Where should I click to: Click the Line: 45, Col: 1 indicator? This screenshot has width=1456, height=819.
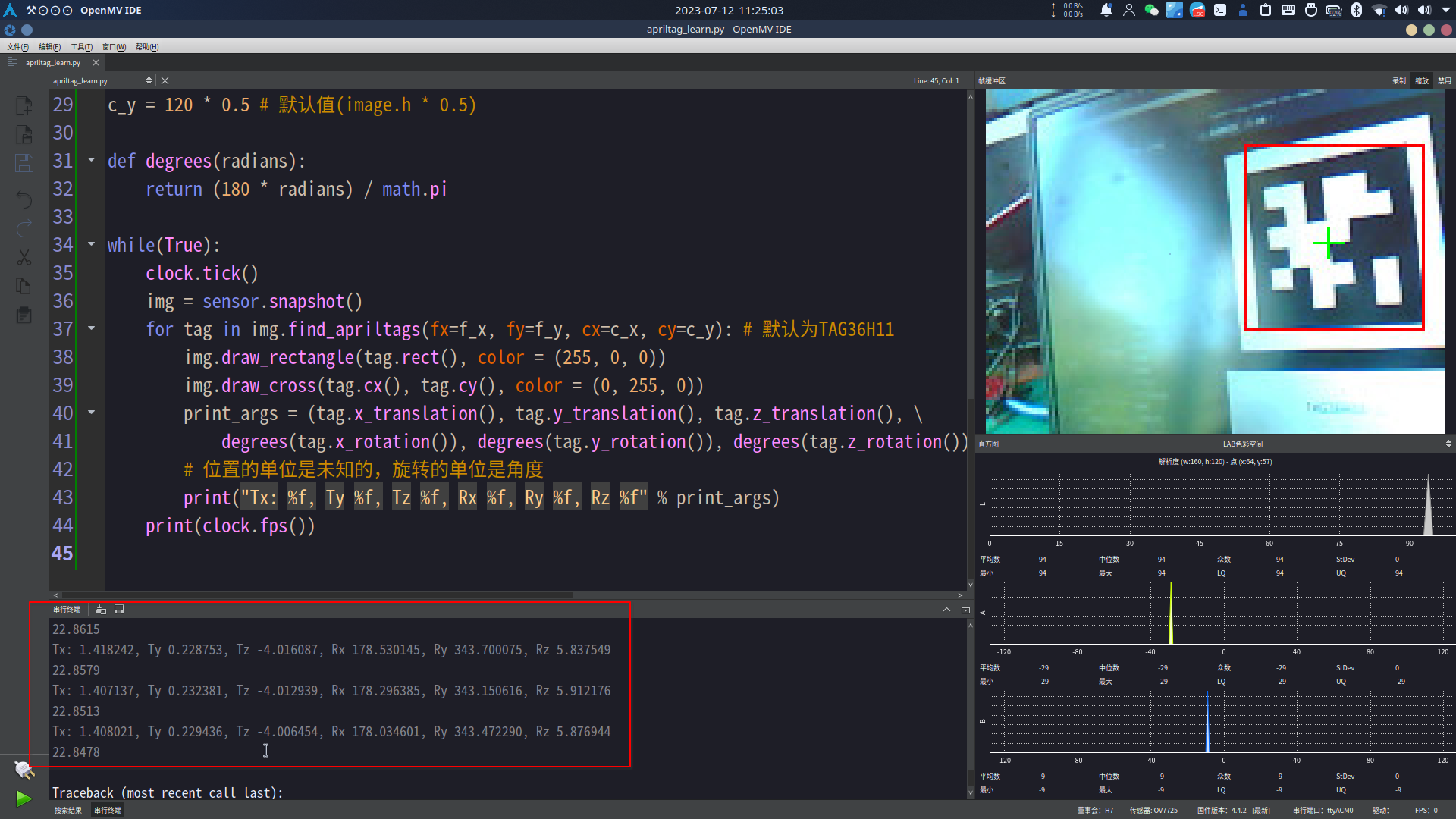[x=936, y=81]
